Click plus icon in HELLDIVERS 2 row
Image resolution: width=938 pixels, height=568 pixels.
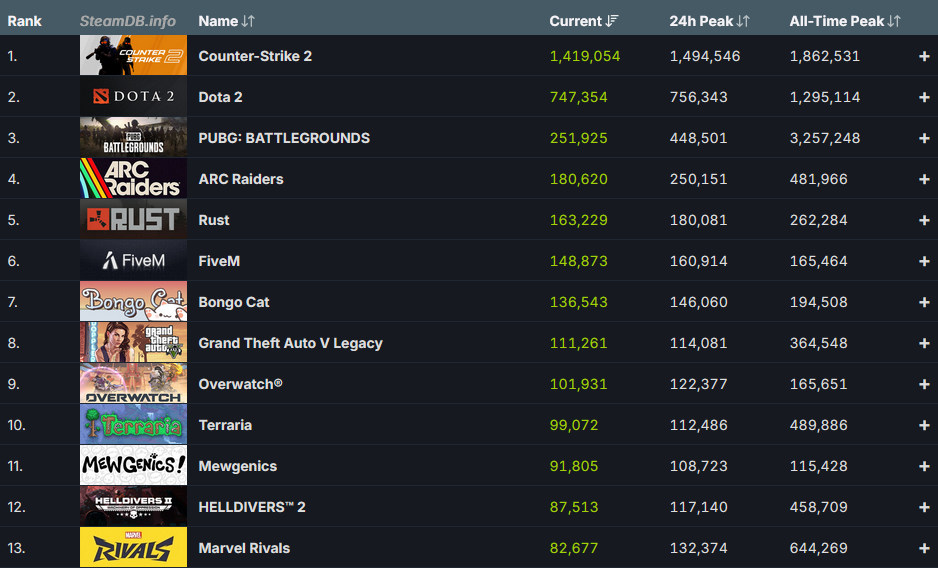pyautogui.click(x=924, y=507)
